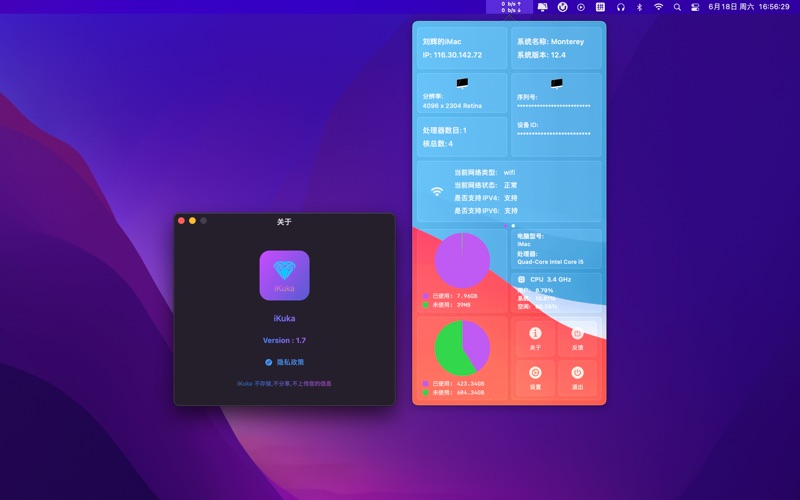Viewport: 800px width, 500px height.
Task: Click the CPU chip icon beside 3.4 GHz
Action: click(521, 280)
